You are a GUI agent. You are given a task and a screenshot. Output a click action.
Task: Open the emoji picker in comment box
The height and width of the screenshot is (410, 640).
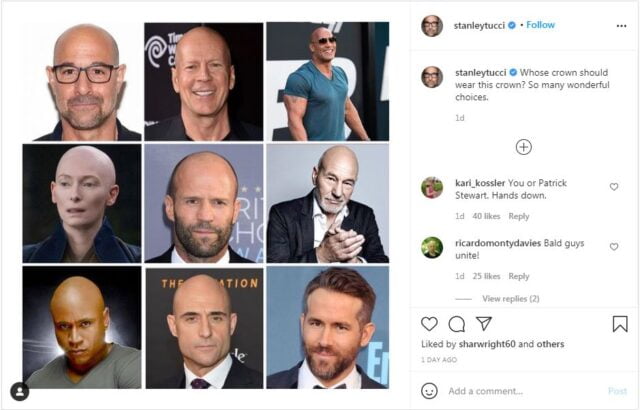point(430,390)
